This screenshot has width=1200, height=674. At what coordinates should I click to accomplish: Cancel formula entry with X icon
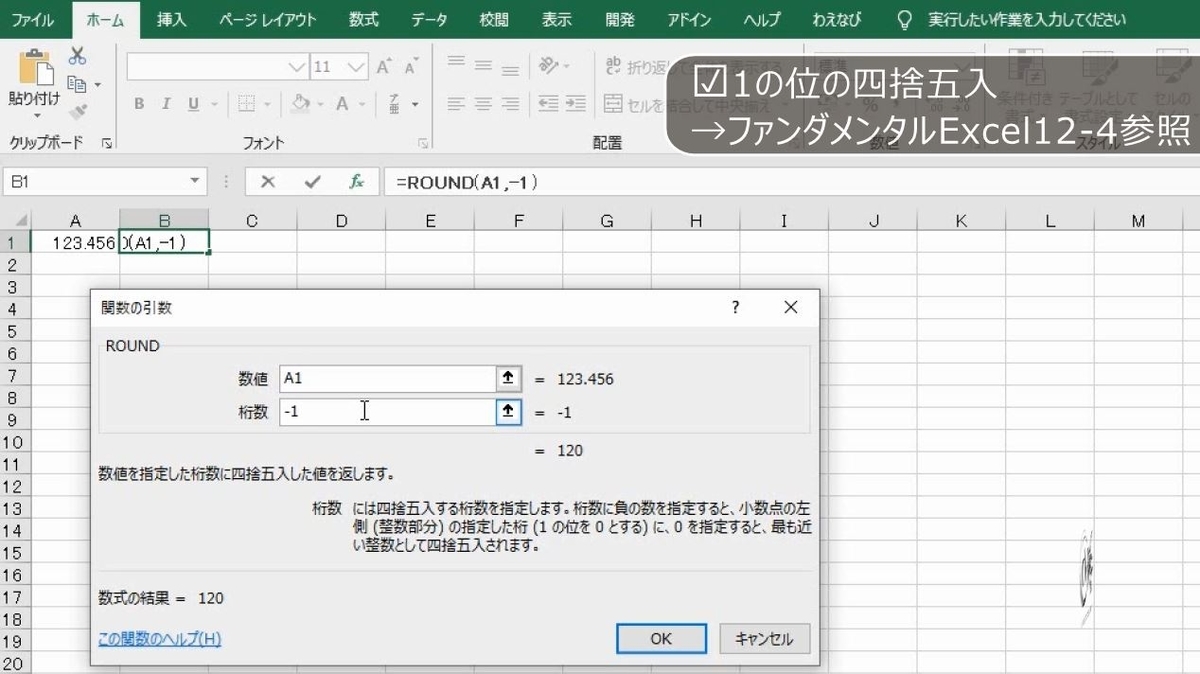(267, 182)
